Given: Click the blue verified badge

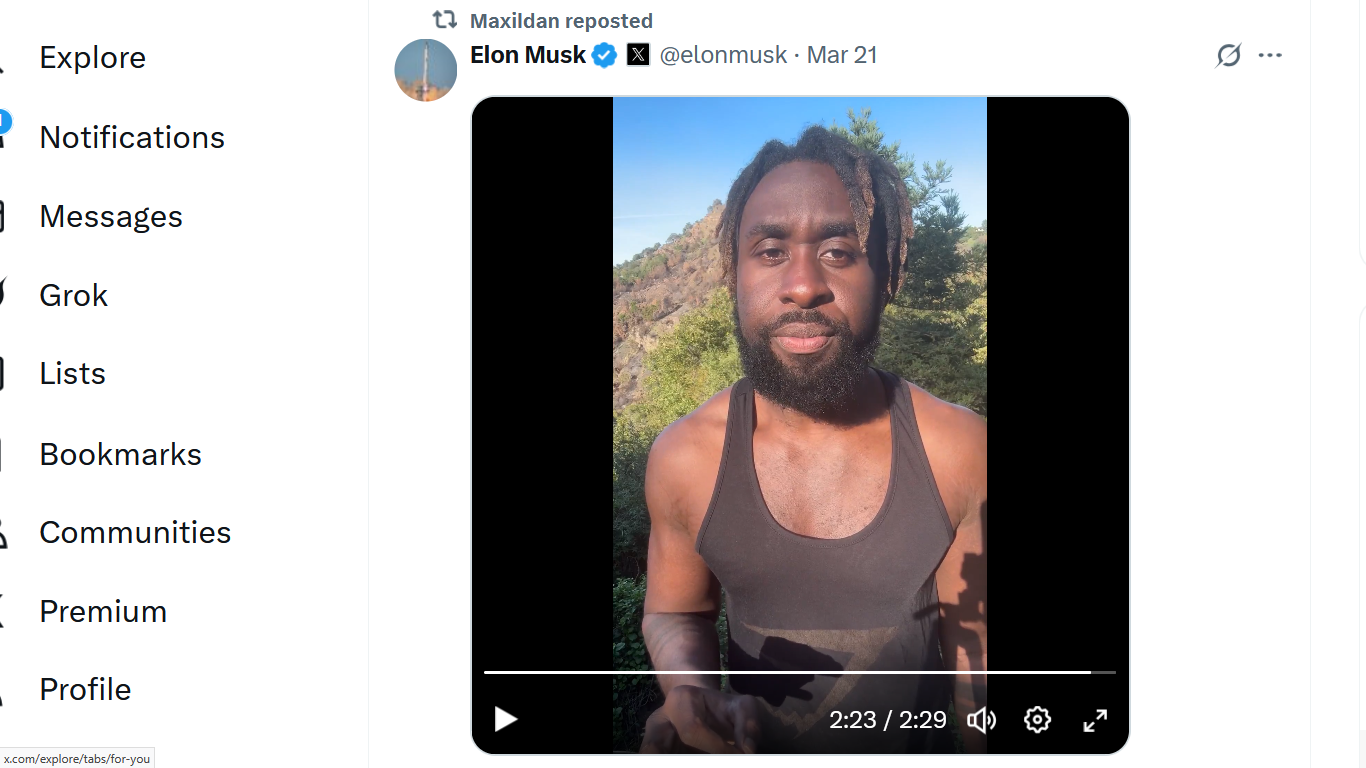Looking at the screenshot, I should pyautogui.click(x=605, y=56).
